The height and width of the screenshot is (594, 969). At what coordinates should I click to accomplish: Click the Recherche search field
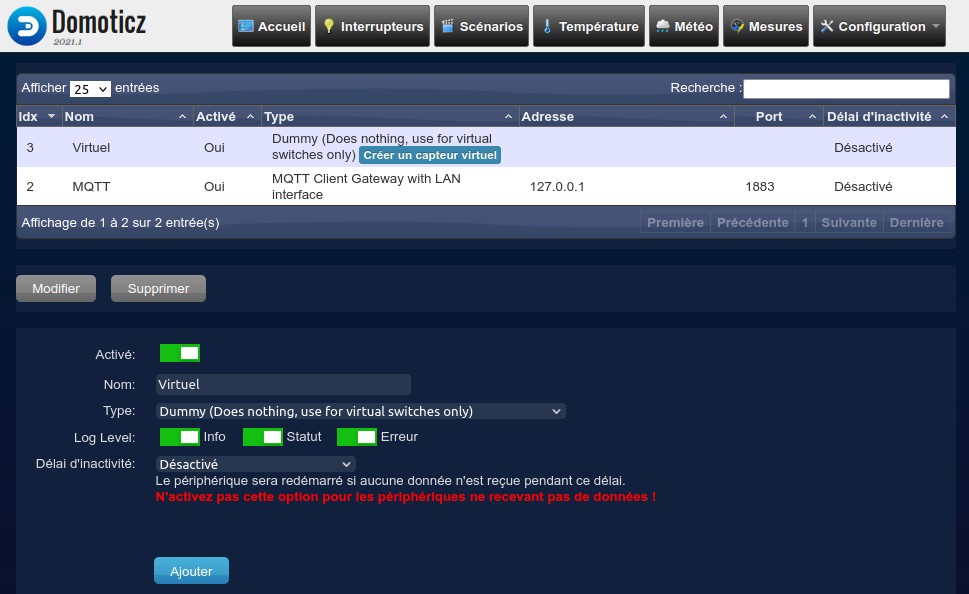845,89
